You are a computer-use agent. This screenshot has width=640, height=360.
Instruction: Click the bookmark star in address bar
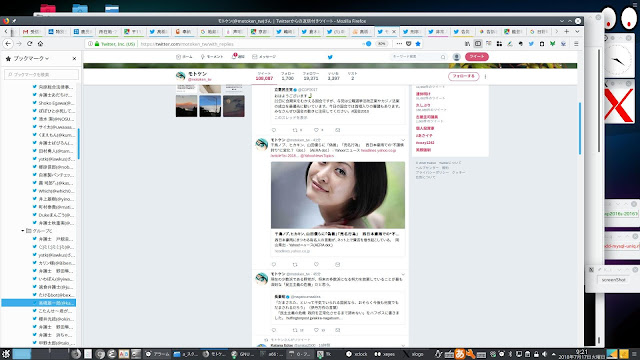tap(418, 44)
